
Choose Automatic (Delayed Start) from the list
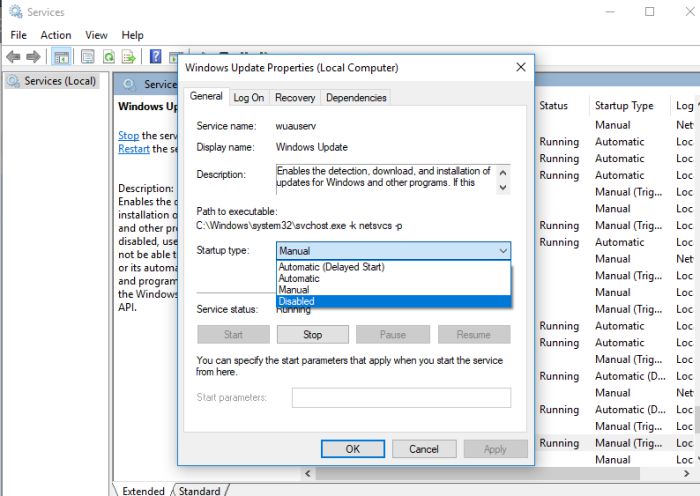[393, 267]
